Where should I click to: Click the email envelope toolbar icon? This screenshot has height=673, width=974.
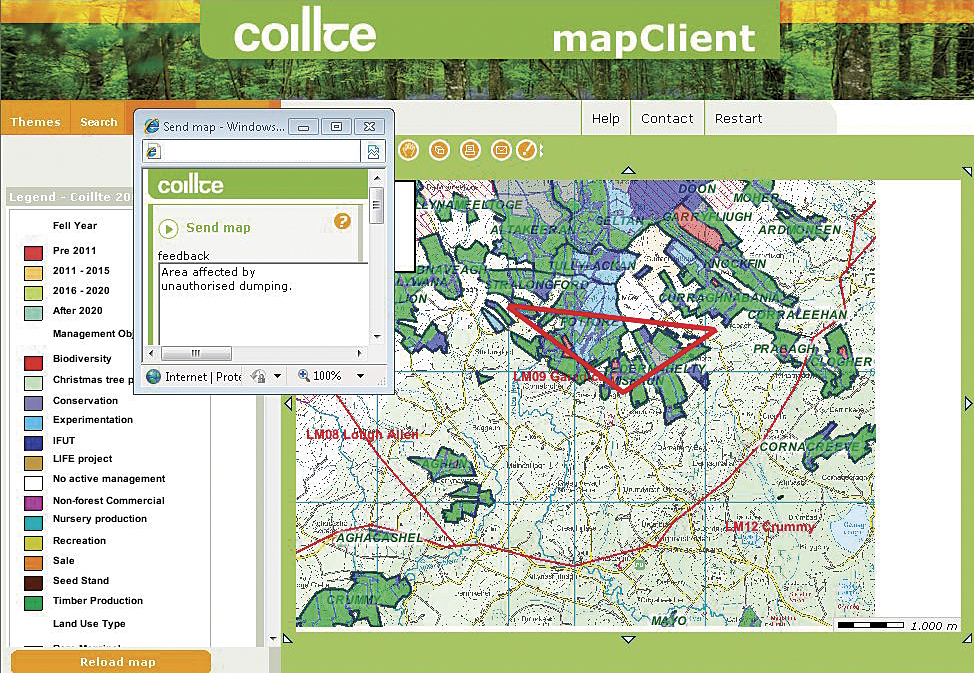click(501, 150)
